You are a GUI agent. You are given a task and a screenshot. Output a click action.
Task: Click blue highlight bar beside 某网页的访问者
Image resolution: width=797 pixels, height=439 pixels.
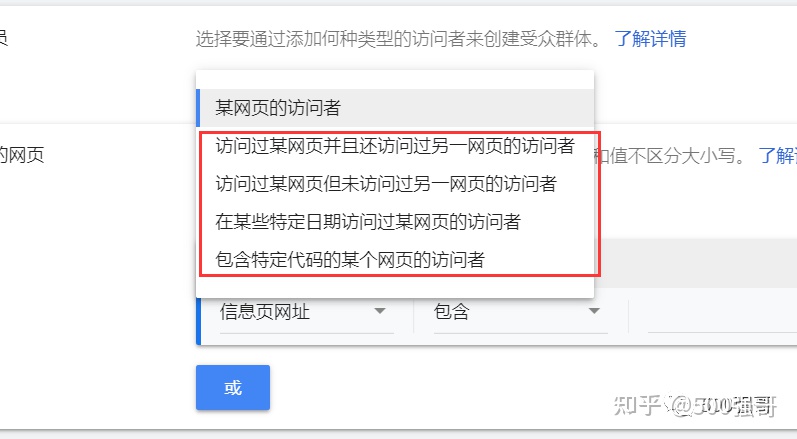pos(198,108)
